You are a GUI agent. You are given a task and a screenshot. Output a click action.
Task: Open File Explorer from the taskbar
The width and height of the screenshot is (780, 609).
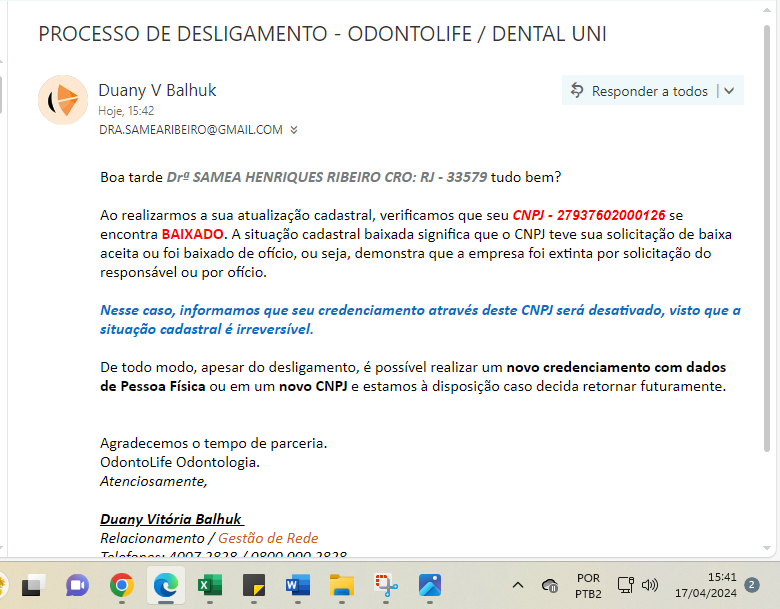pos(342,586)
